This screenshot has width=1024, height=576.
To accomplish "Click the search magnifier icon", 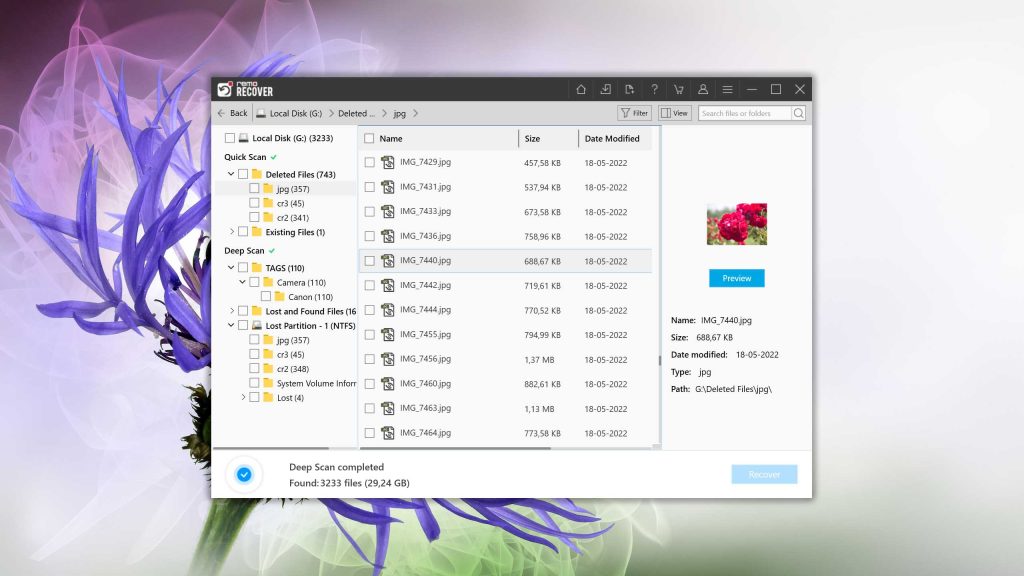I will point(798,113).
